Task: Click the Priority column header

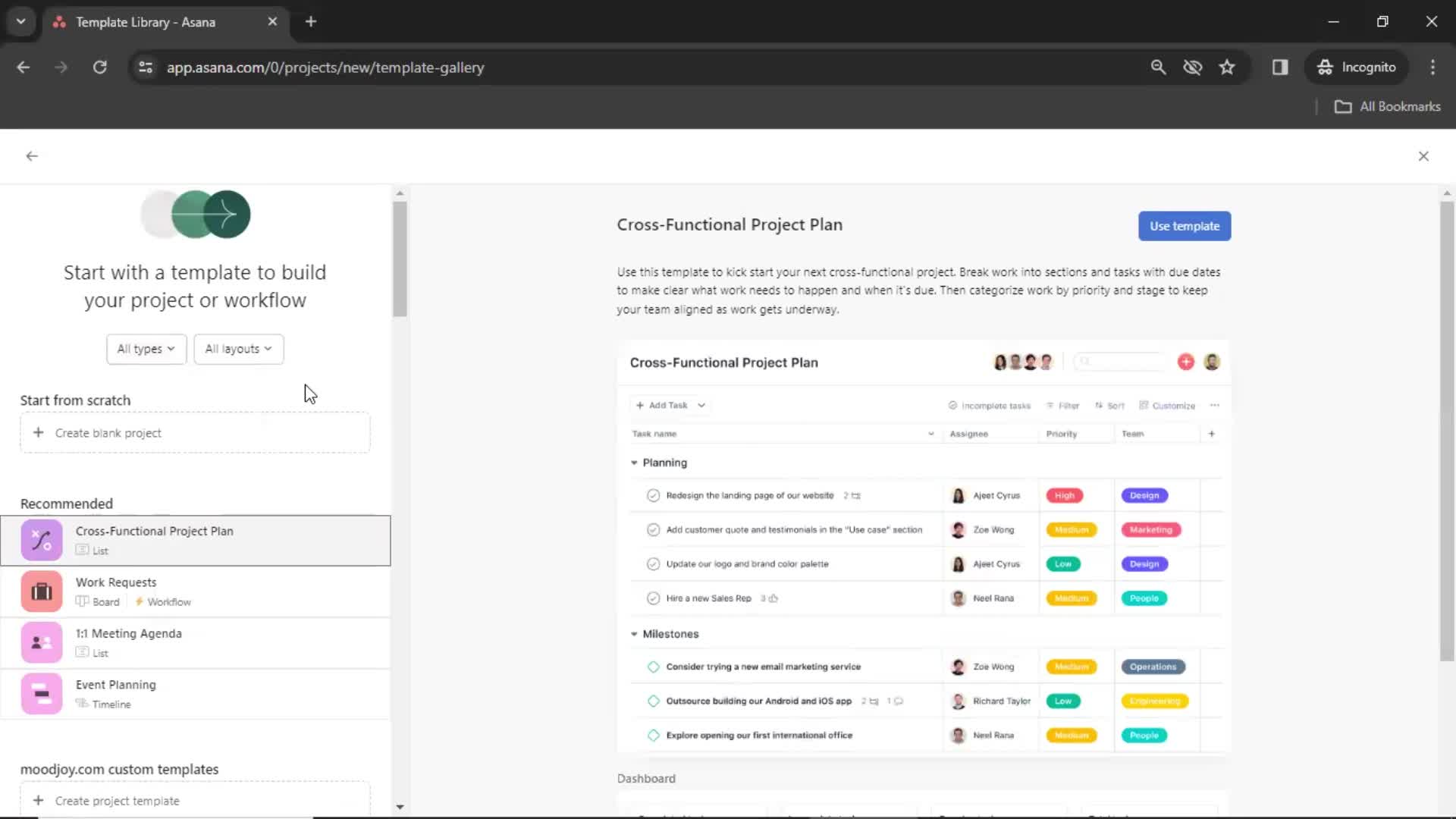Action: (1061, 434)
